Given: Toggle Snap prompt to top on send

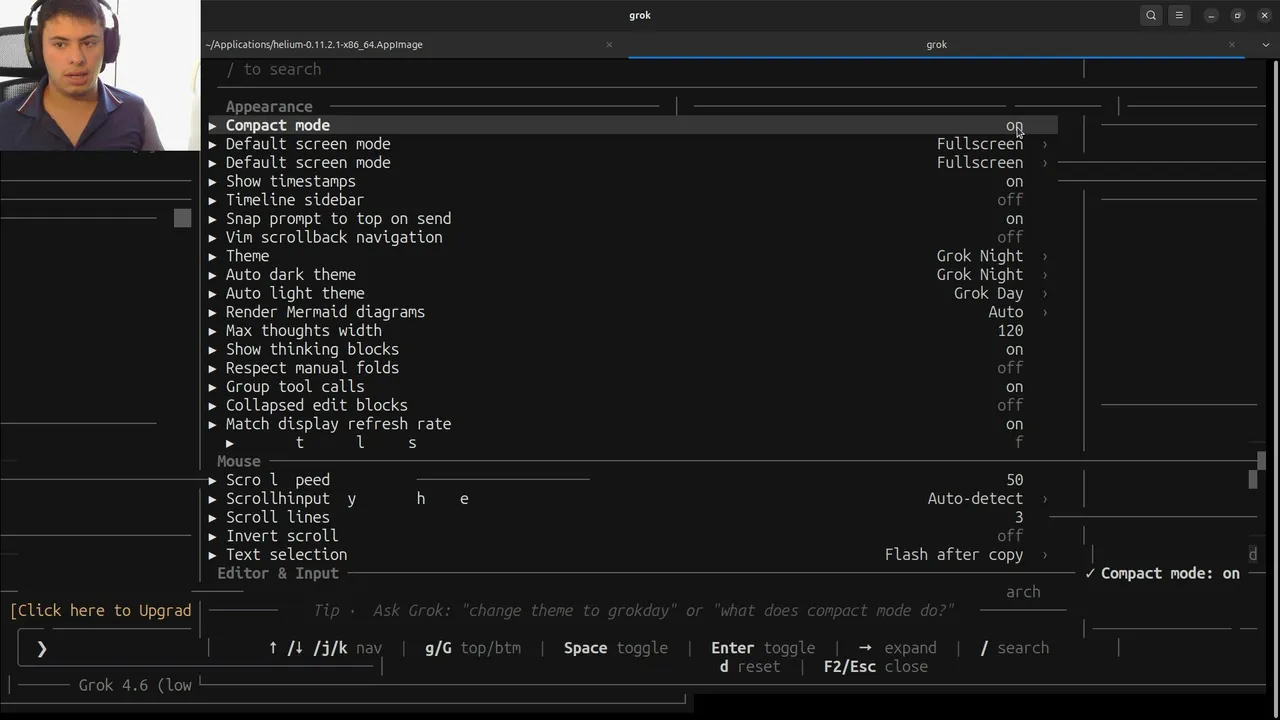Looking at the screenshot, I should click(1014, 219).
